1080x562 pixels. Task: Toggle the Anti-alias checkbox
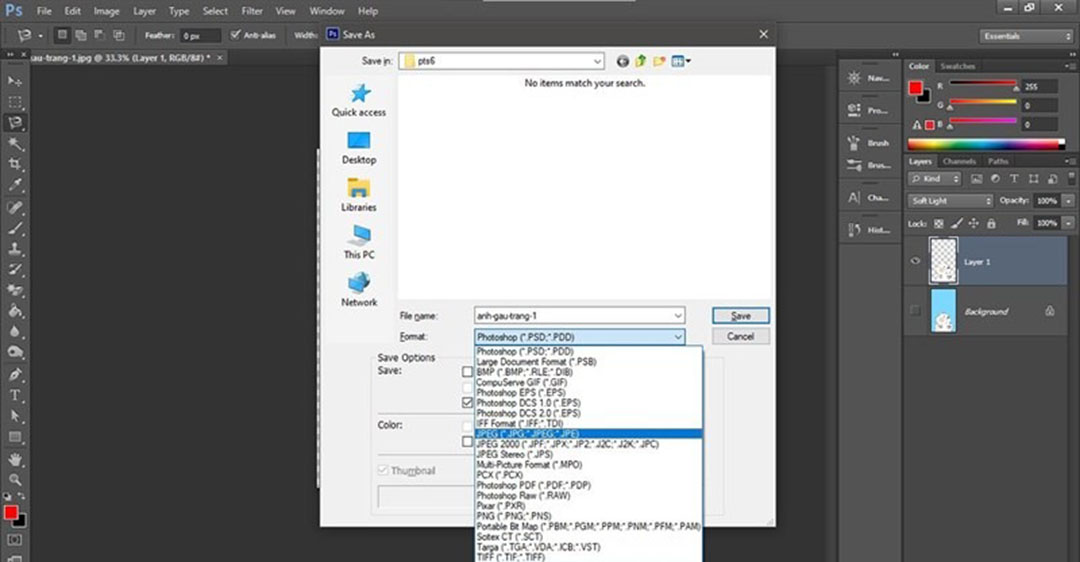point(236,34)
